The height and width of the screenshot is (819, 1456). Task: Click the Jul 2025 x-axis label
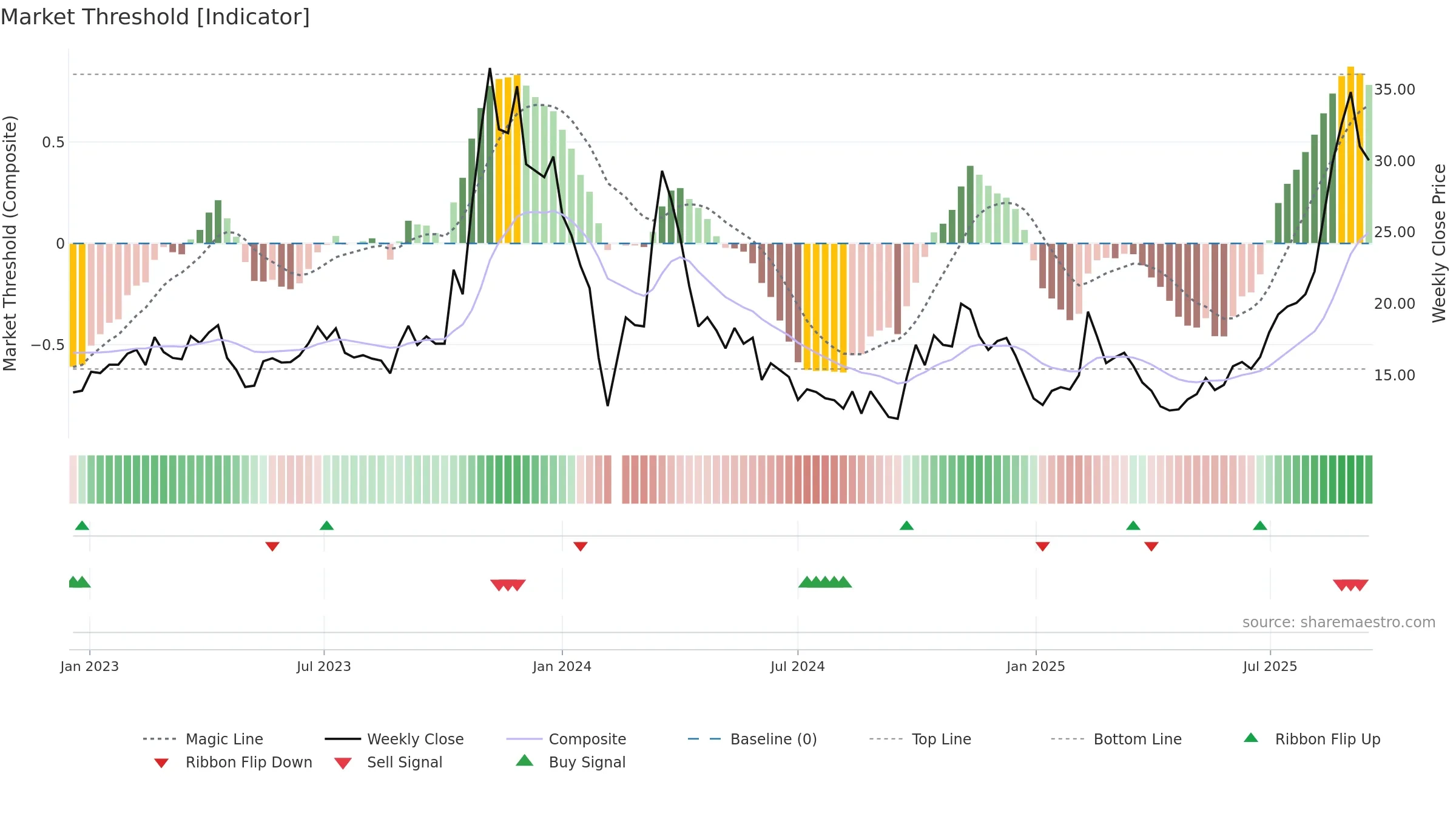[1270, 666]
